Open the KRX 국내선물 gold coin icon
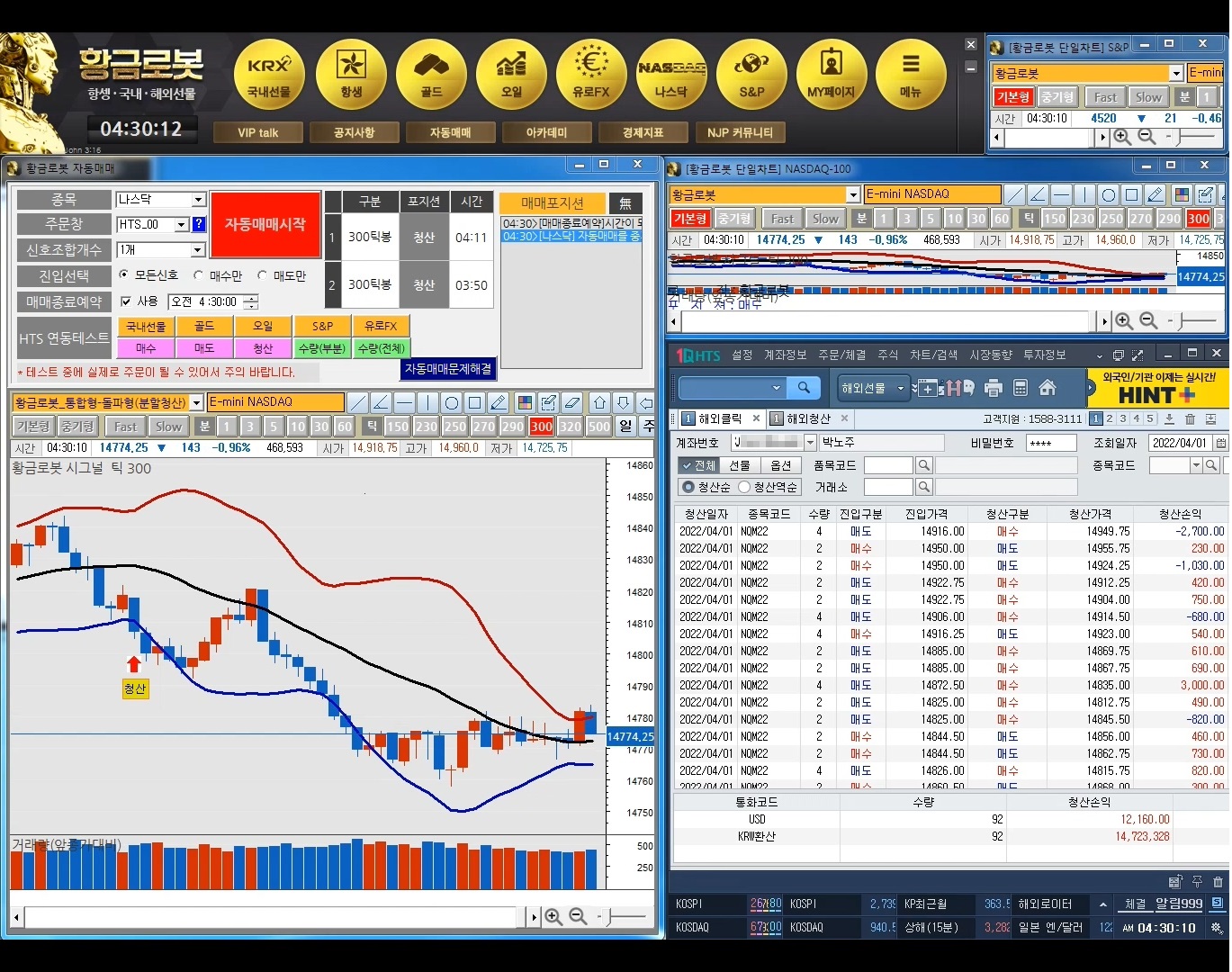 (269, 76)
